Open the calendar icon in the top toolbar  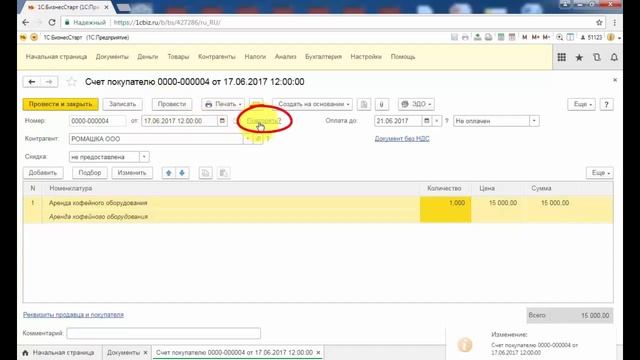pos(512,37)
